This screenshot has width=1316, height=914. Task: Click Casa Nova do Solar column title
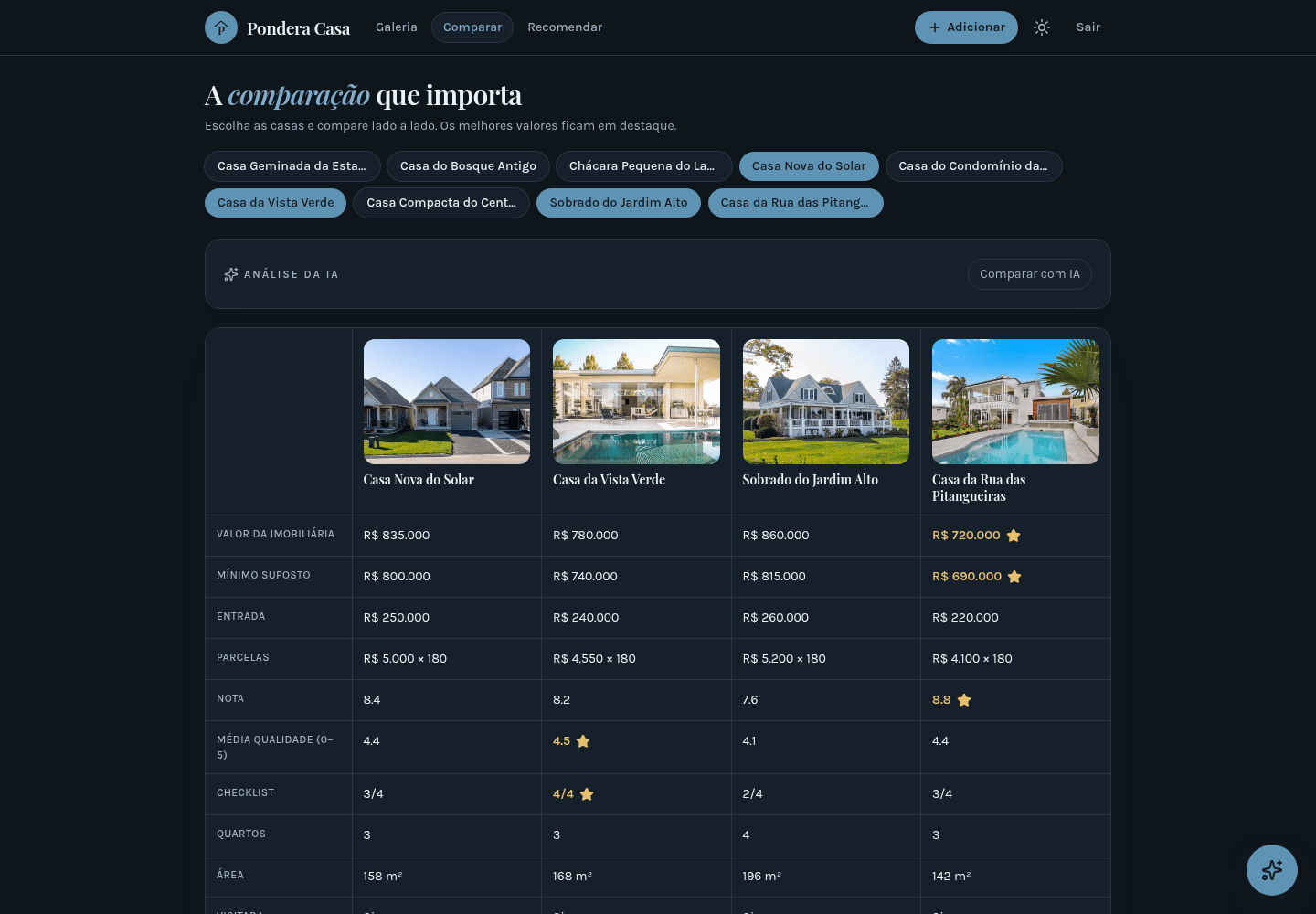(x=419, y=480)
